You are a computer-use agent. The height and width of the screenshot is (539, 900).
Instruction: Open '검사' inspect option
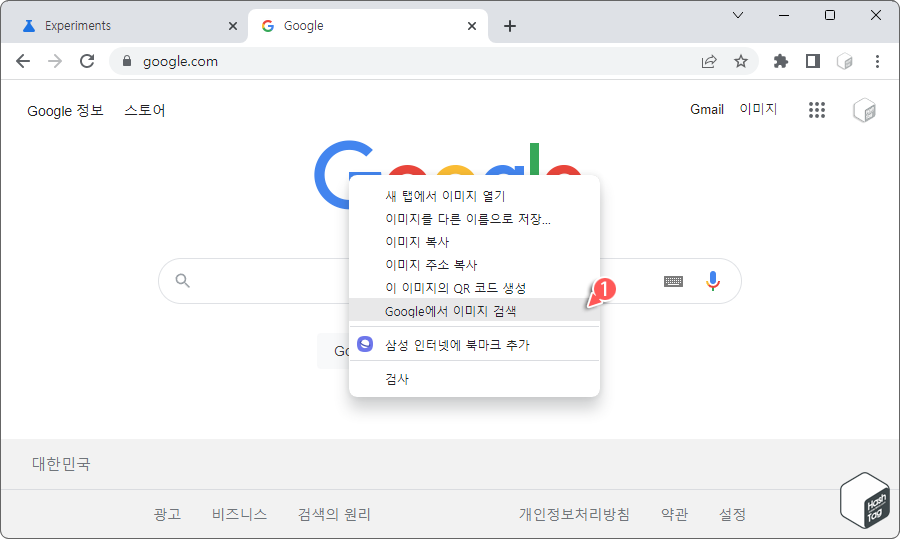point(474,379)
